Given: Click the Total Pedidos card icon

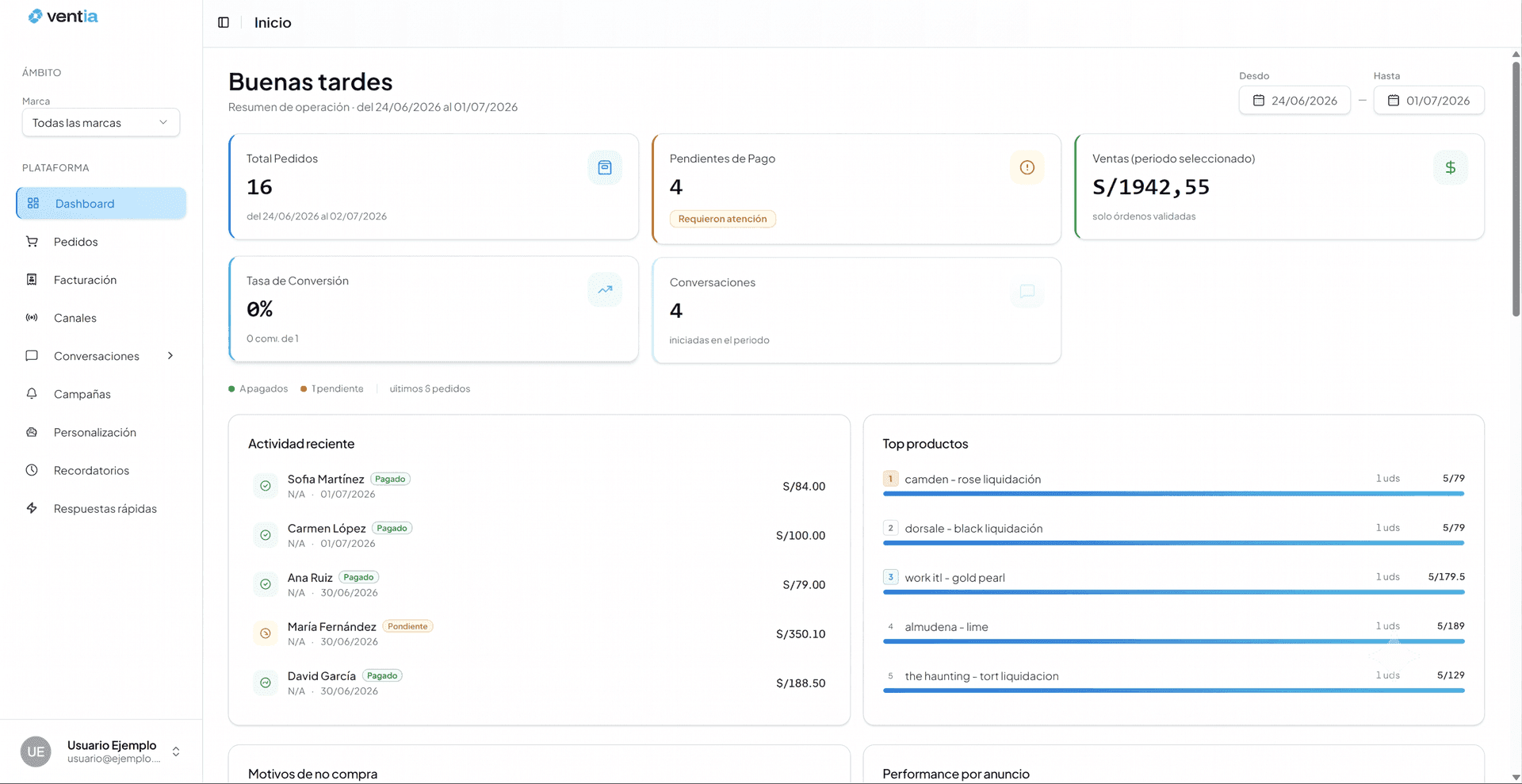Looking at the screenshot, I should point(605,167).
